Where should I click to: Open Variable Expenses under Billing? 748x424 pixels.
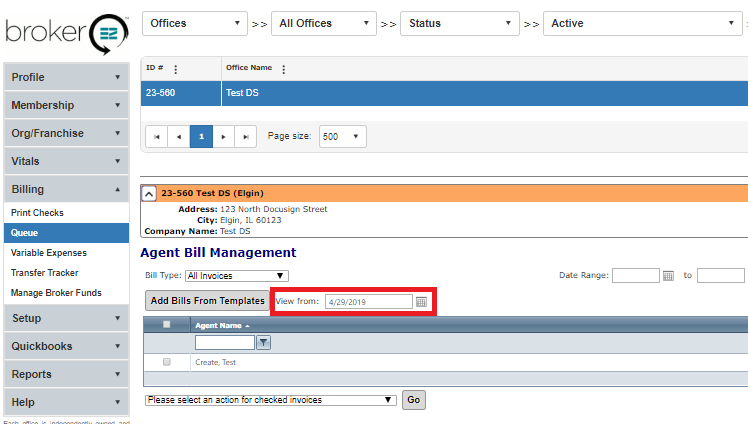tap(48, 253)
